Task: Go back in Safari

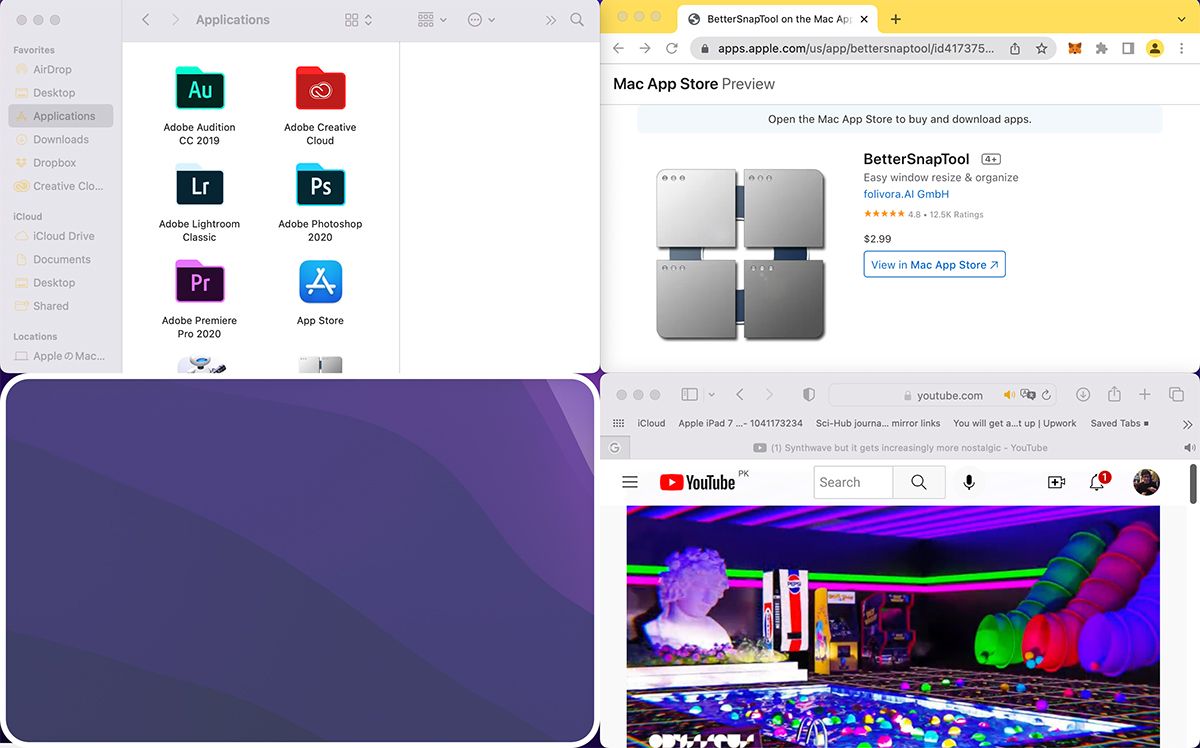Action: (x=740, y=395)
